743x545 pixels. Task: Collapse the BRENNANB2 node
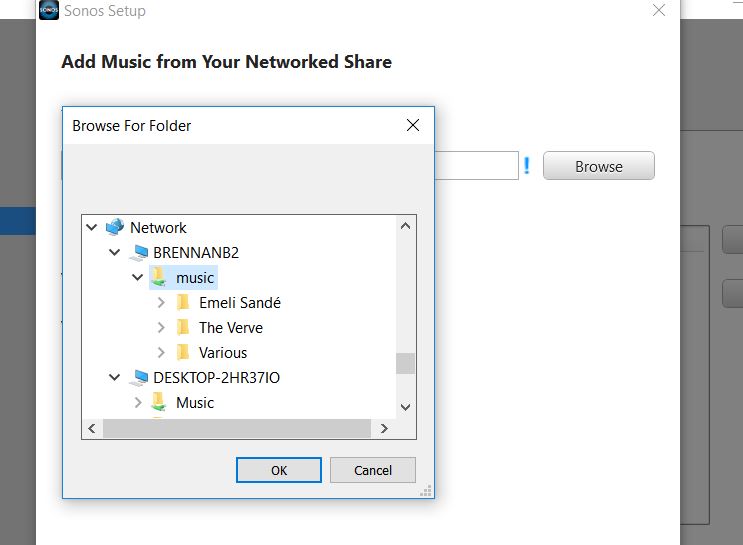pos(115,252)
